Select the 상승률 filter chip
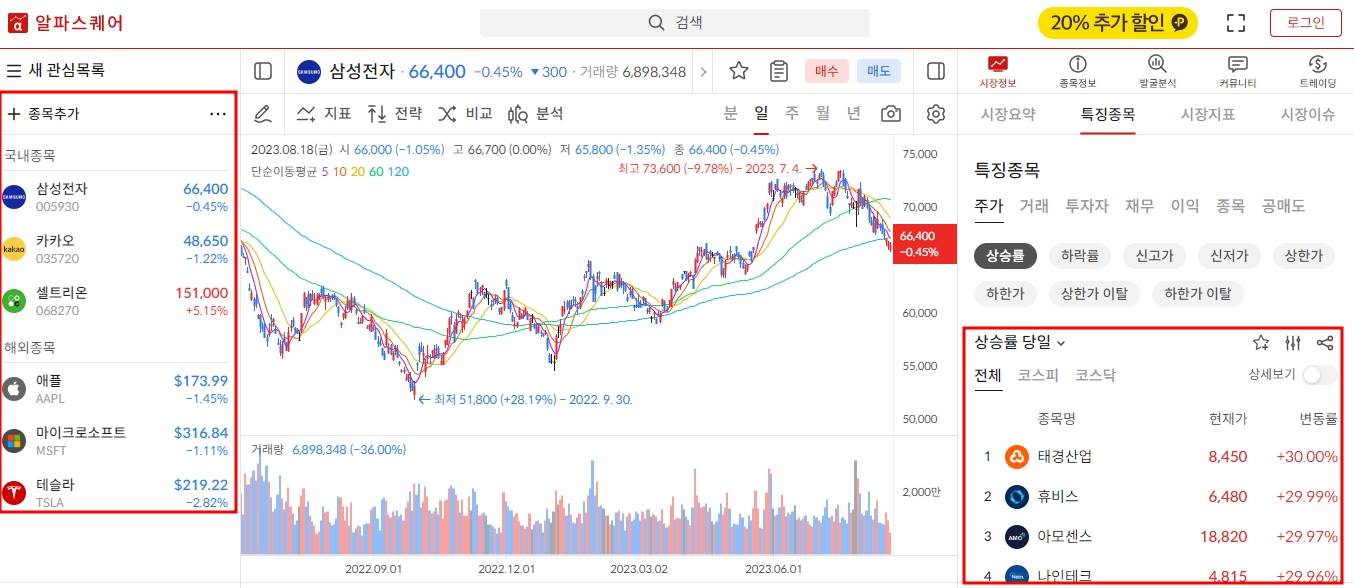 (x=1005, y=256)
